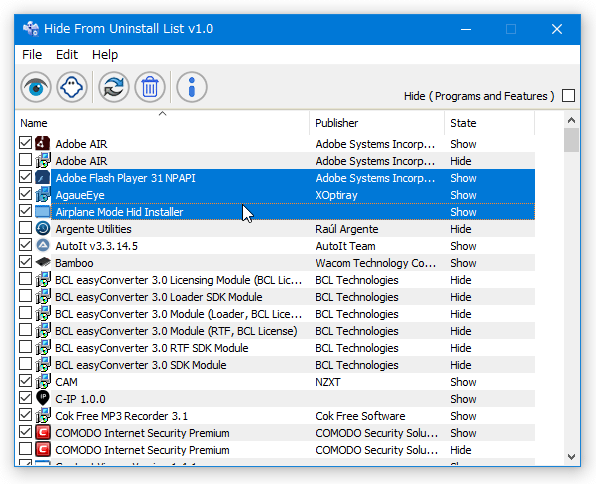The width and height of the screenshot is (596, 484).
Task: Check the Argente Utilities checkbox
Action: [25, 228]
